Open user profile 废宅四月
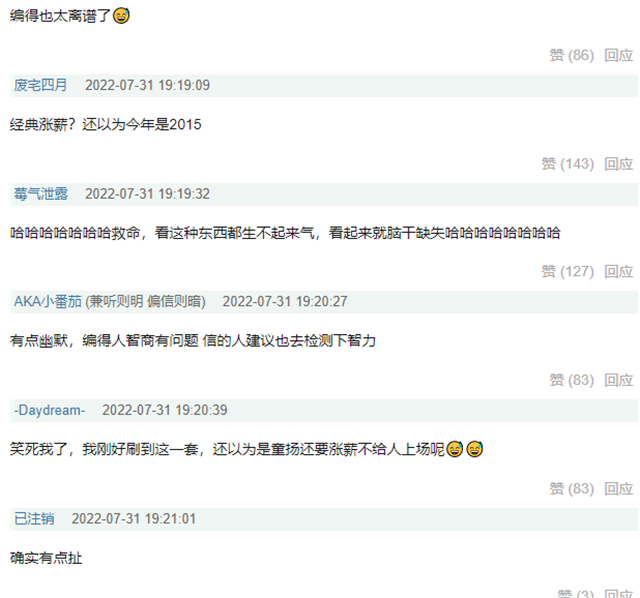Image resolution: width=640 pixels, height=598 pixels. 40,85
